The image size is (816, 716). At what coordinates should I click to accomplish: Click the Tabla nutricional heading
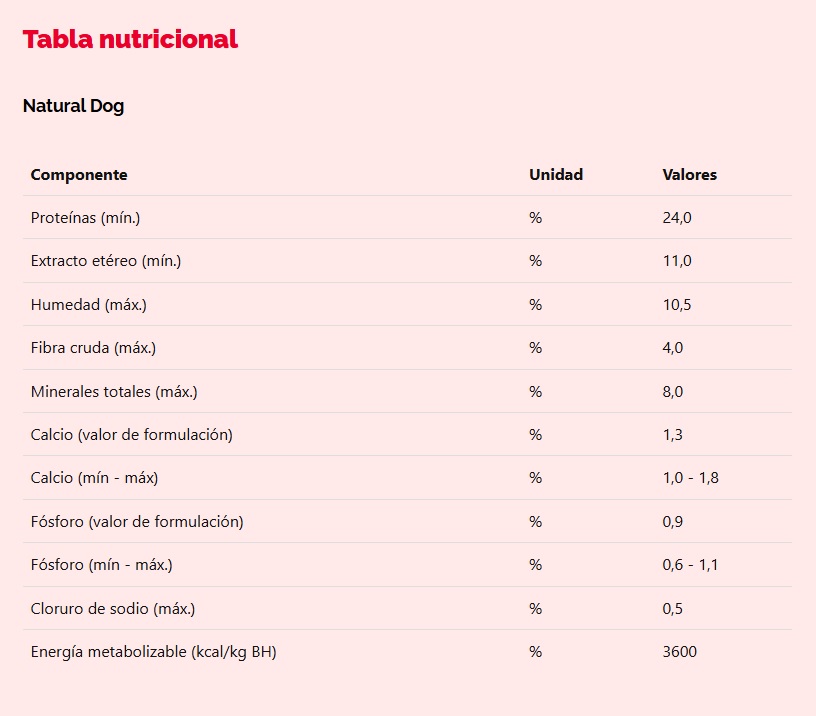click(130, 39)
